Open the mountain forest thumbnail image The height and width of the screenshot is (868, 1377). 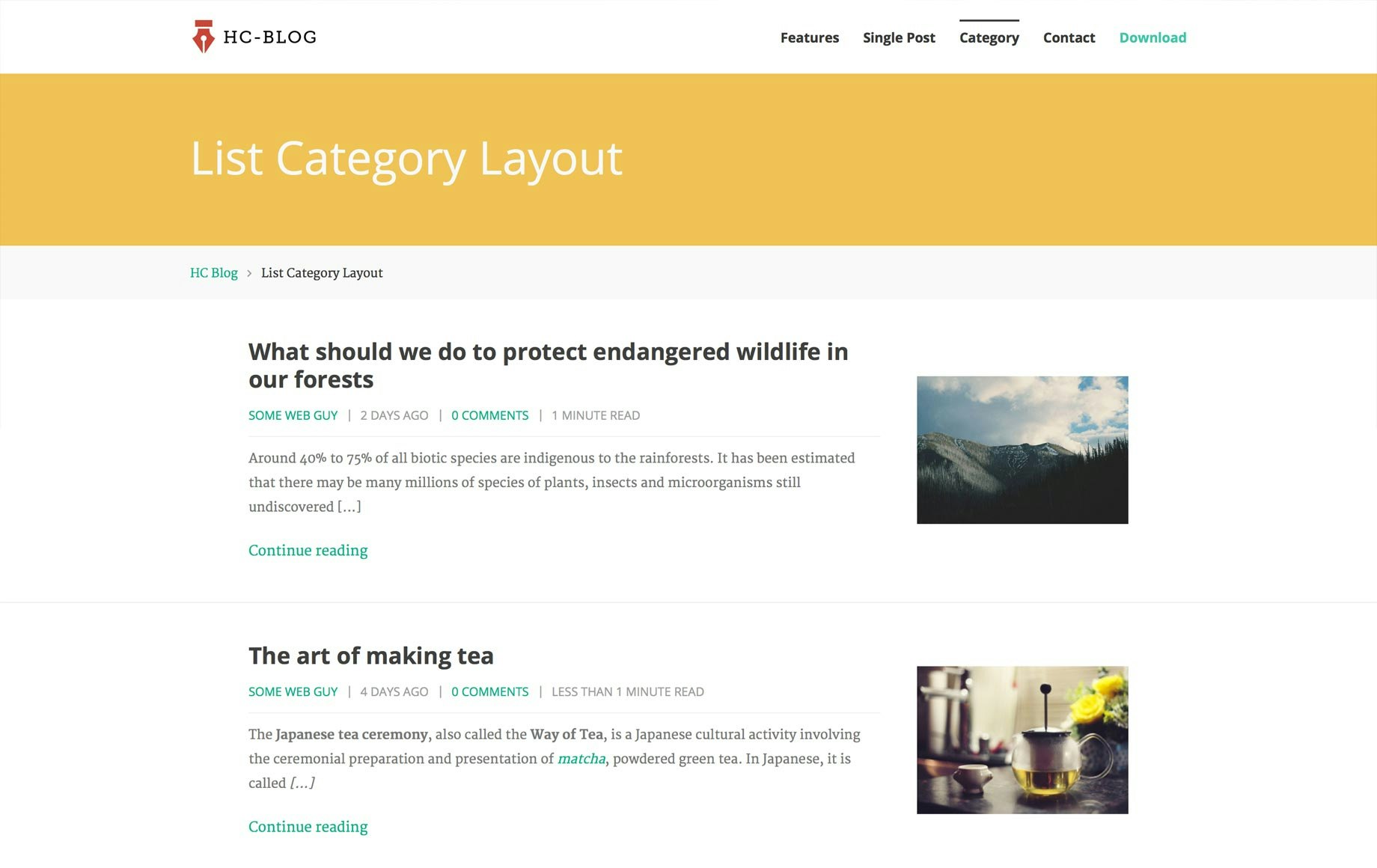(x=1022, y=450)
